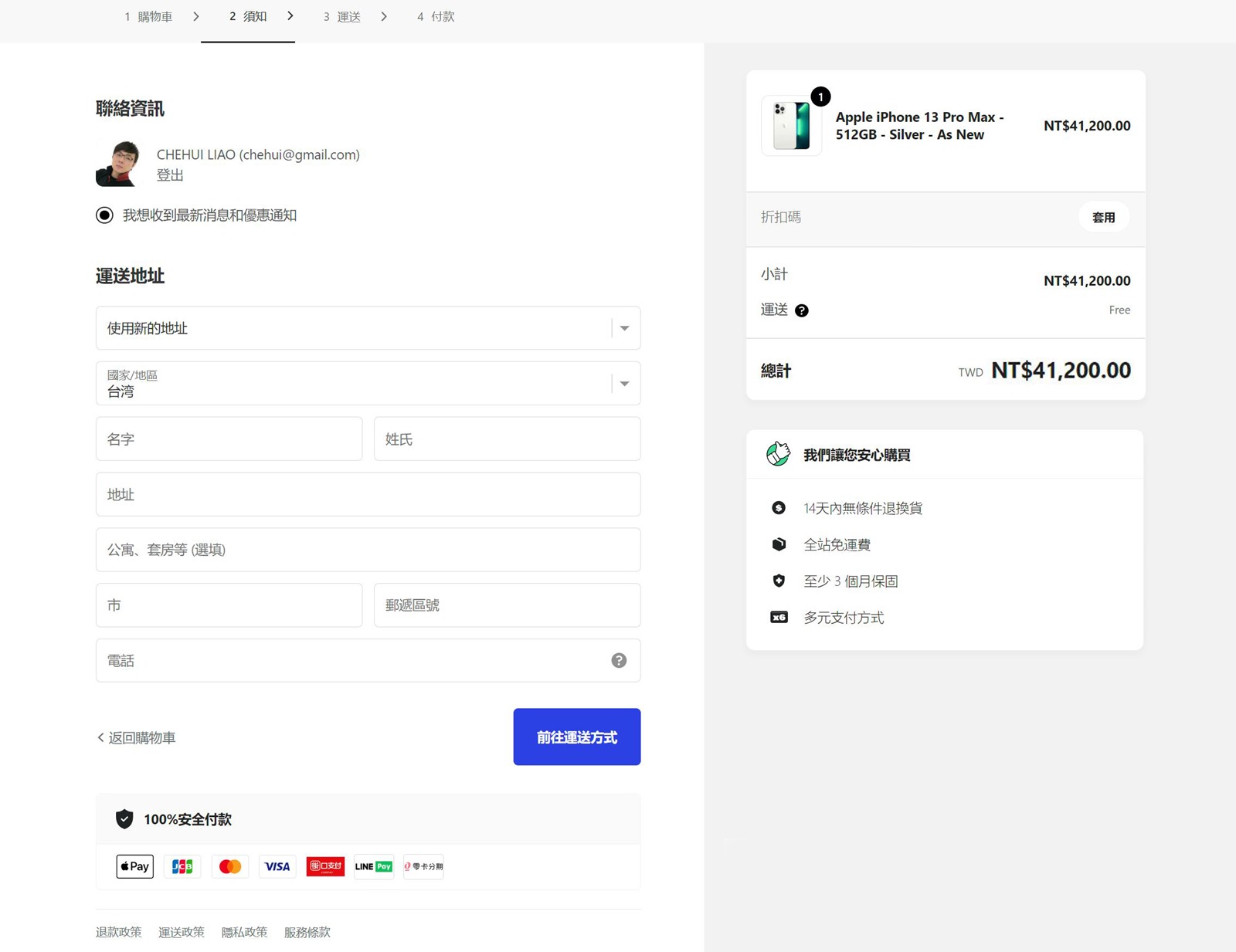Click the phone field help question icon
Viewport: 1236px width, 952px height.
pyautogui.click(x=619, y=660)
